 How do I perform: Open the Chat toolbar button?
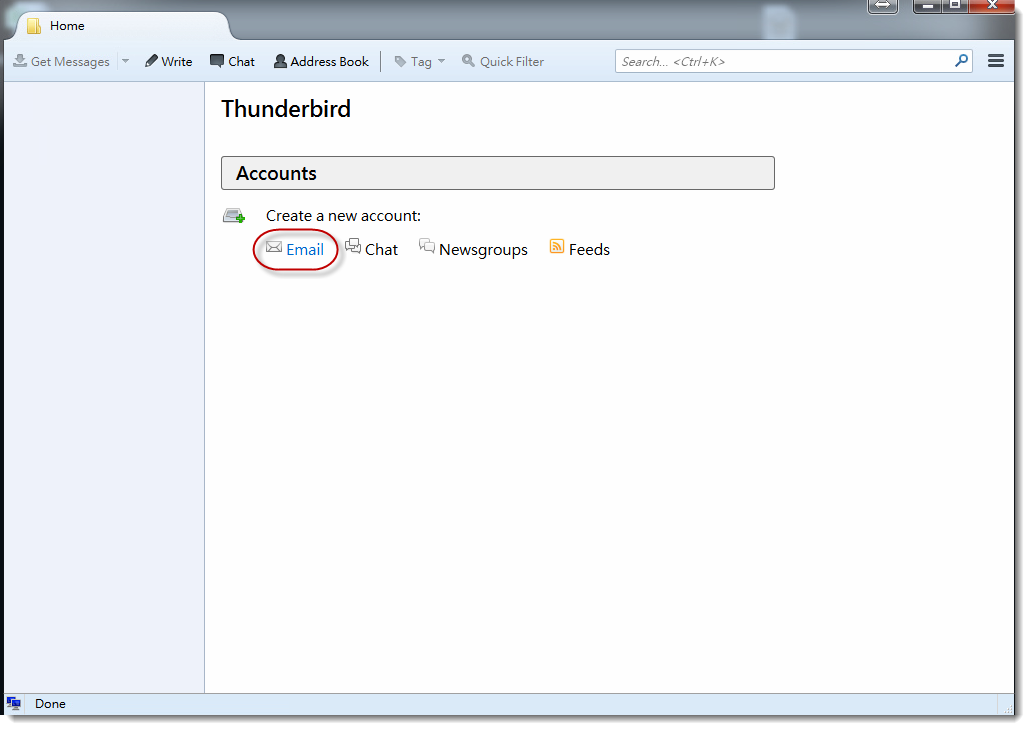click(232, 61)
